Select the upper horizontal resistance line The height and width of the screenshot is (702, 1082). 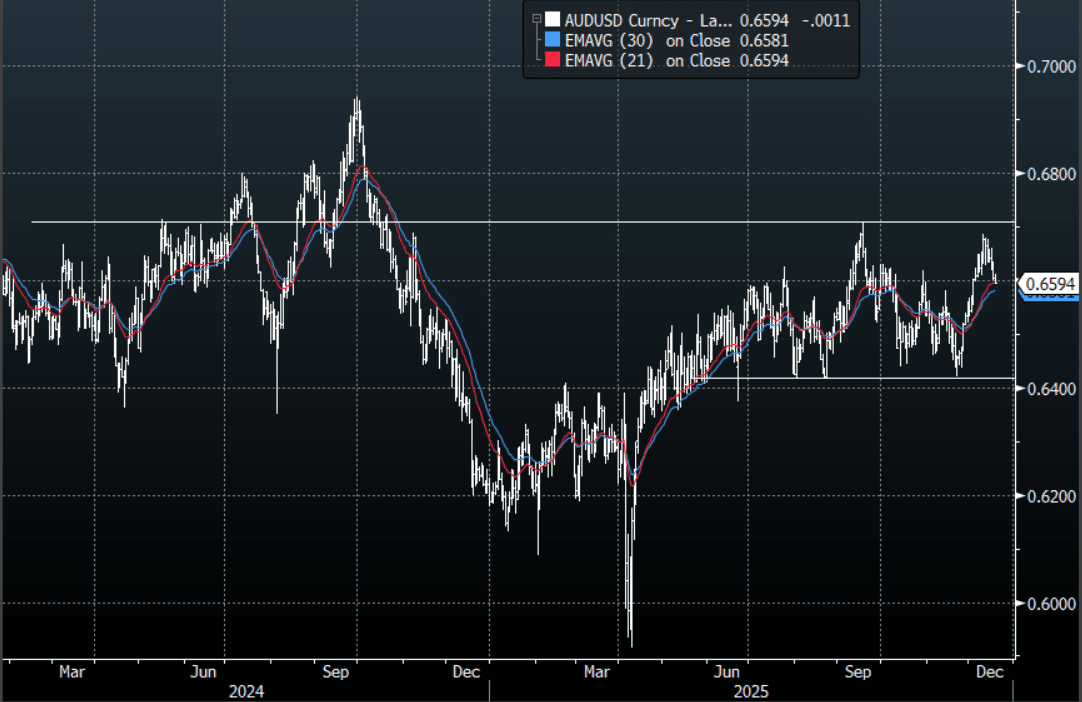(x=500, y=222)
